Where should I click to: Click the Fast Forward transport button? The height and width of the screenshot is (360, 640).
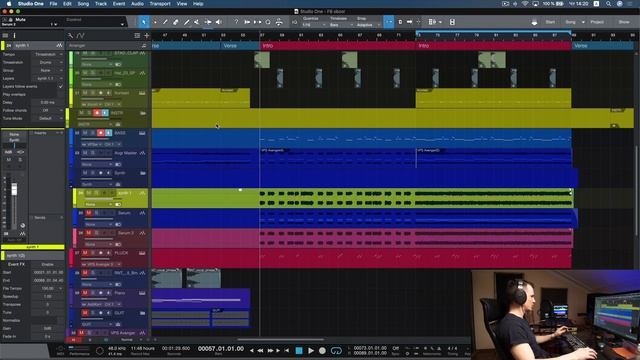click(270, 350)
